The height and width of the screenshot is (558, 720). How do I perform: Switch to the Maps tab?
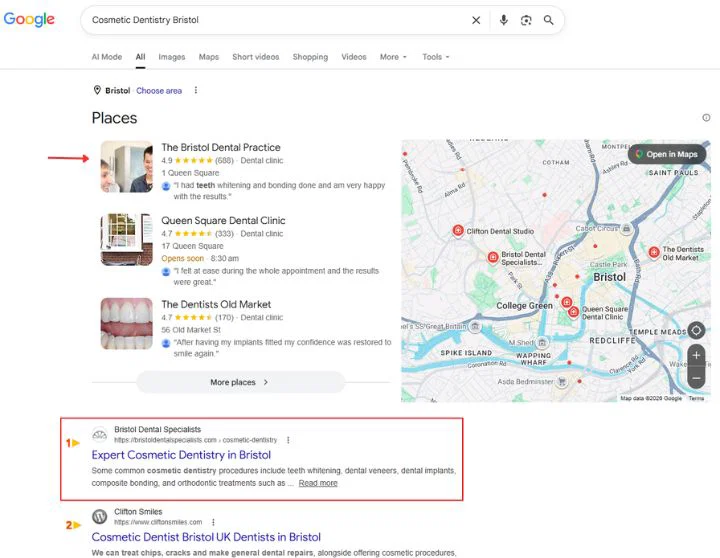[208, 57]
